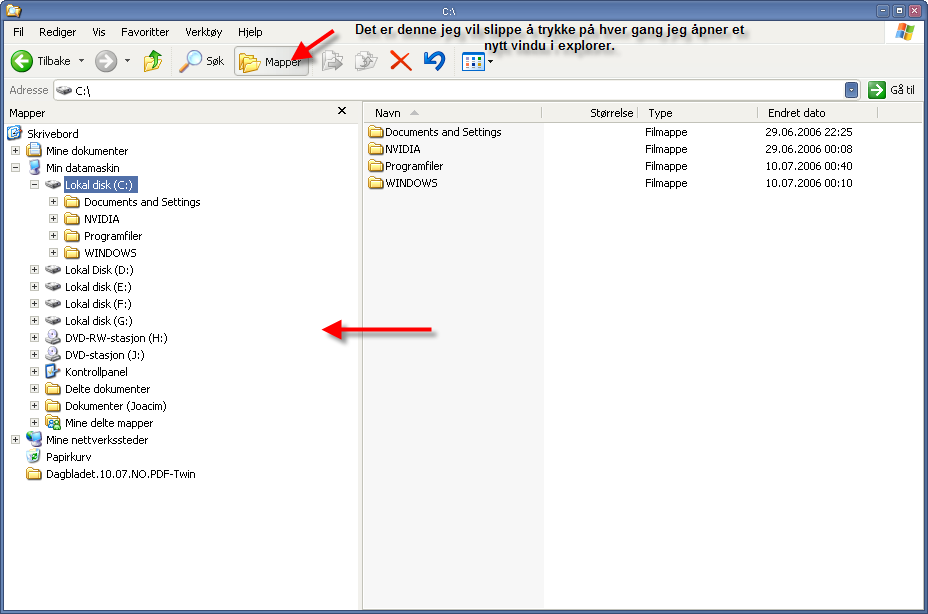Viewport: 928px width, 614px height.
Task: Open the Tilbake history dropdown arrow
Action: [82, 61]
